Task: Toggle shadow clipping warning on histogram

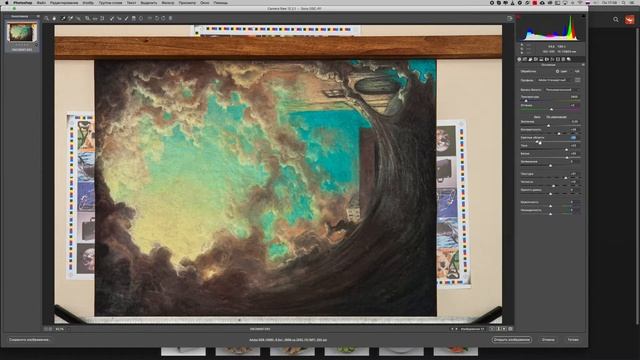Action: coord(518,18)
